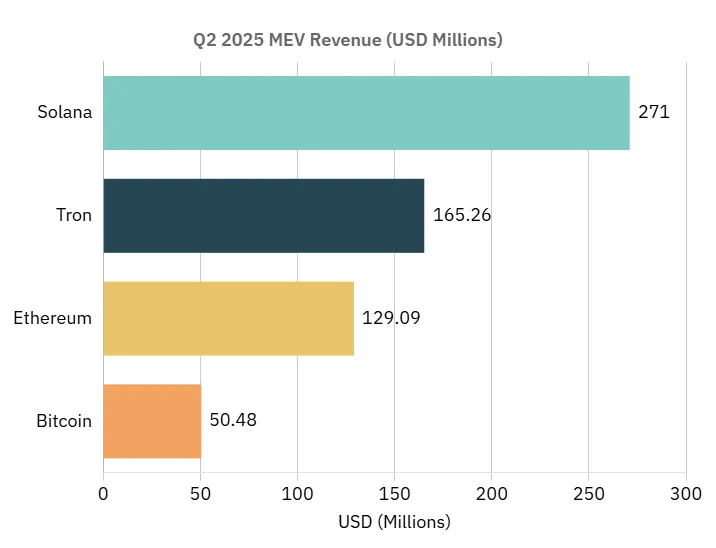Click the Bitcoin value label 50.48
Image resolution: width=716 pixels, height=548 pixels.
click(x=233, y=420)
